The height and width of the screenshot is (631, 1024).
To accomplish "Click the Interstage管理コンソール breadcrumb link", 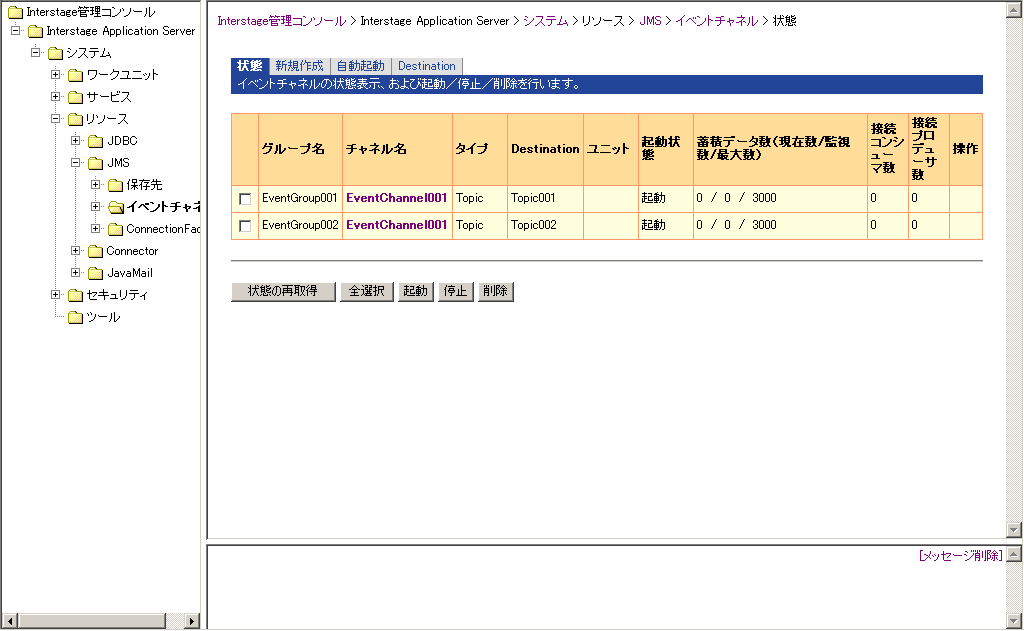I will (x=281, y=21).
